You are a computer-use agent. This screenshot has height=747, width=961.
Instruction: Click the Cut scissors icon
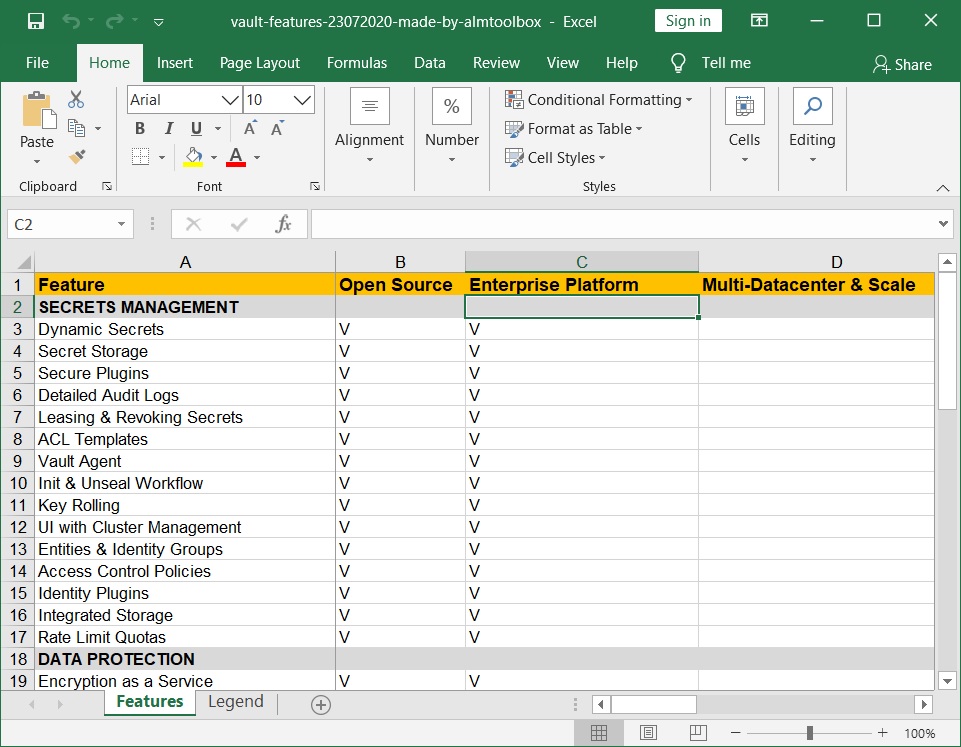click(76, 99)
